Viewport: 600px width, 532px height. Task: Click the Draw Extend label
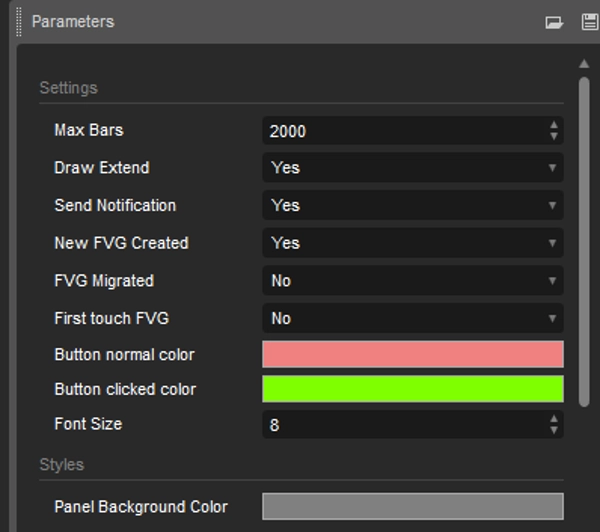pyautogui.click(x=102, y=168)
